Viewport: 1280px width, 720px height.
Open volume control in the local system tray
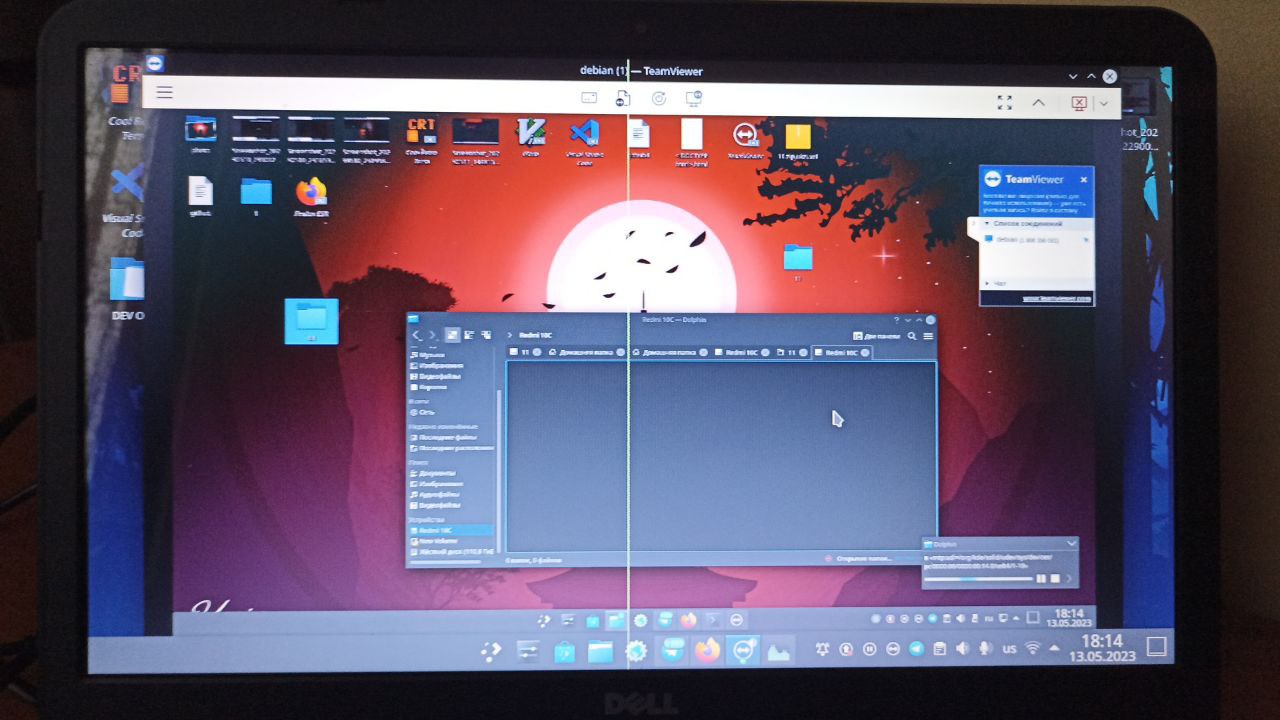[961, 649]
